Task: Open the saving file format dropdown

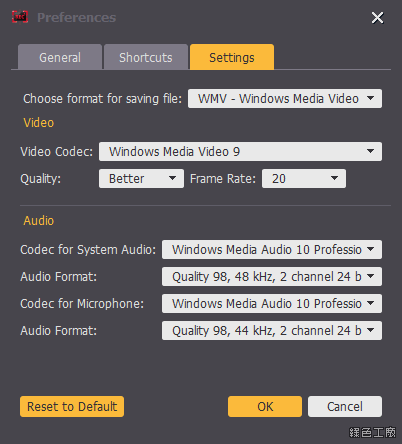Action: (x=285, y=98)
